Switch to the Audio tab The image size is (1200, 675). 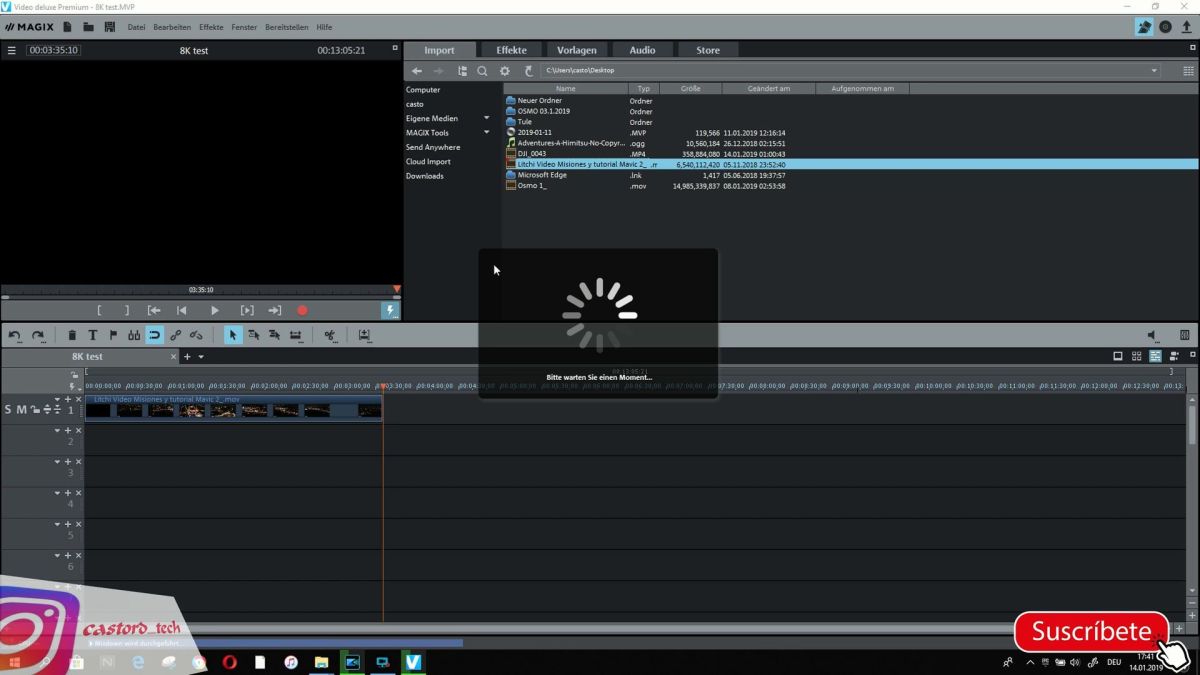click(x=642, y=50)
